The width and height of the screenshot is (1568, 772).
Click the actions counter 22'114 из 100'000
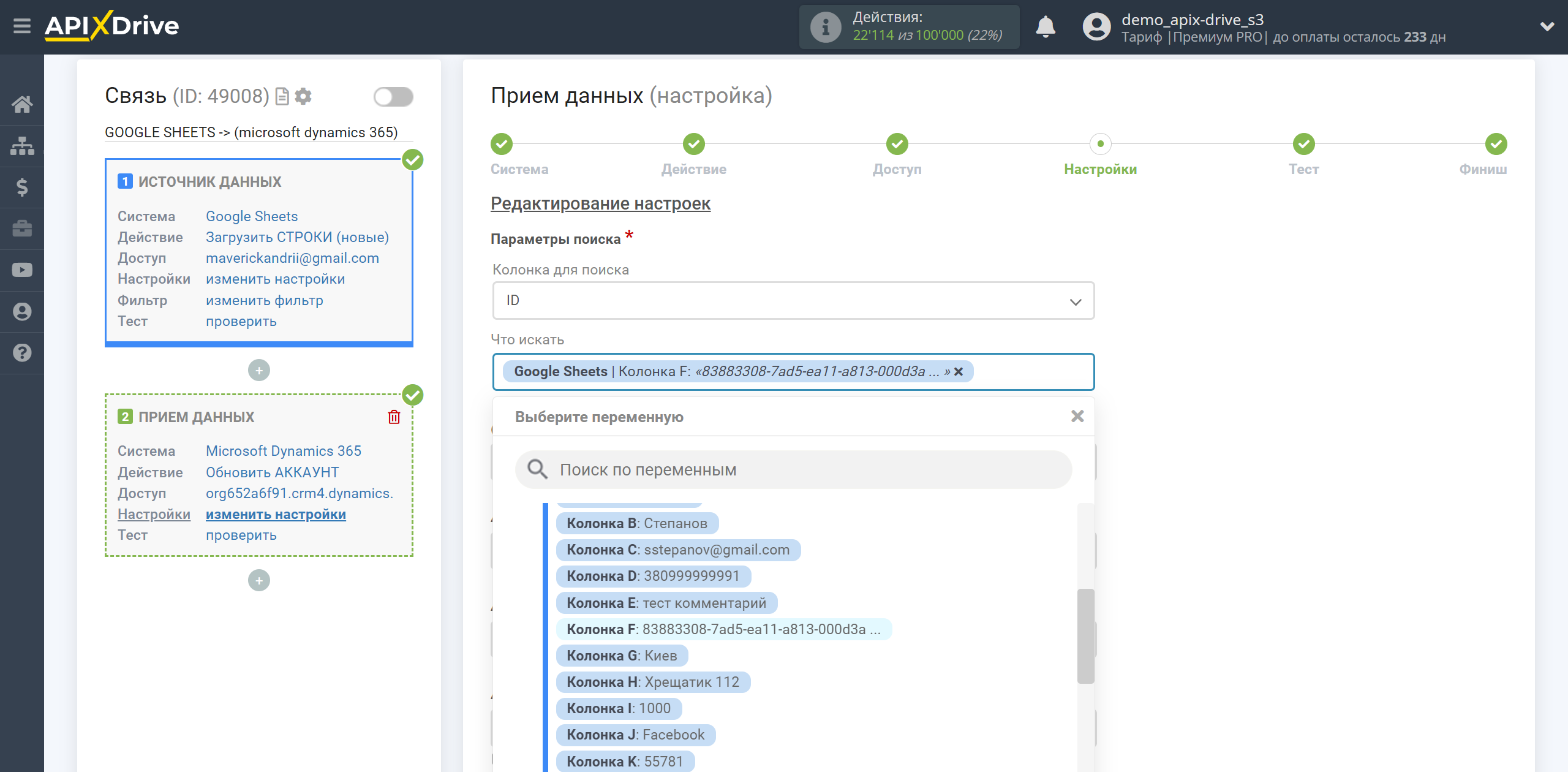coord(927,36)
